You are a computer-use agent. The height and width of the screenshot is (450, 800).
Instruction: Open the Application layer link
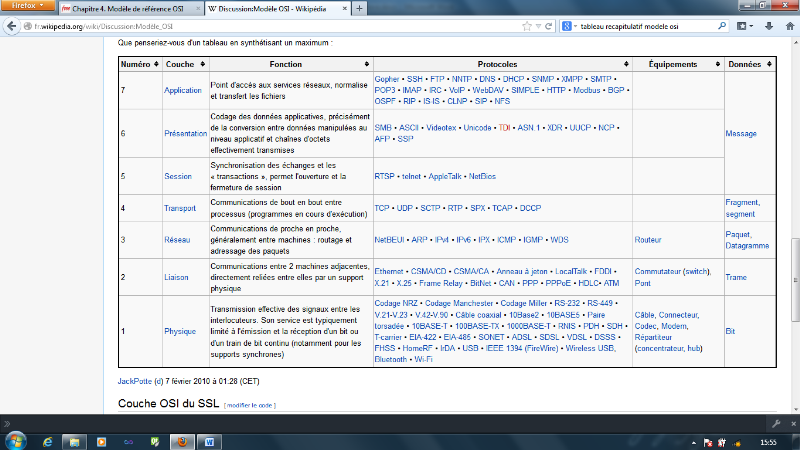click(x=183, y=90)
